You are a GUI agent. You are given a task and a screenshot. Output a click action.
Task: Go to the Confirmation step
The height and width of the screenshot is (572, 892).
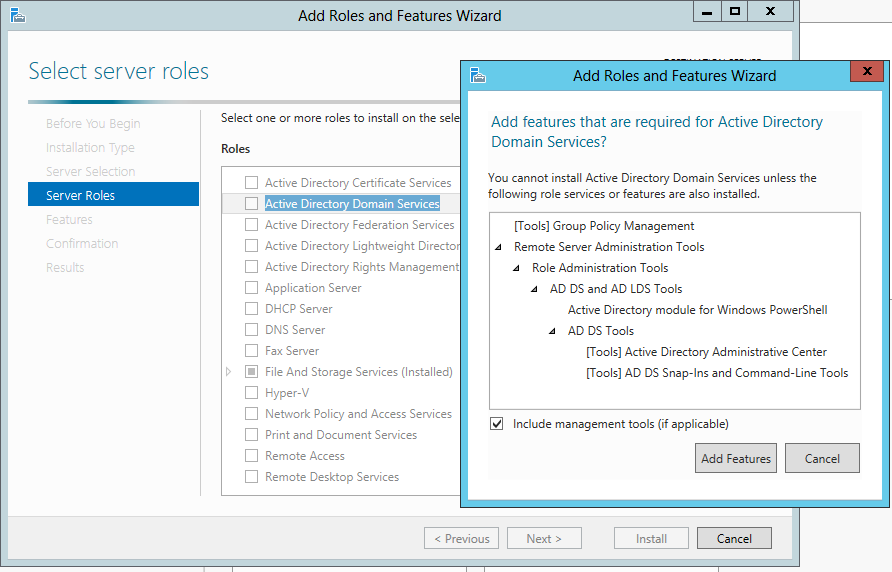pyautogui.click(x=82, y=244)
